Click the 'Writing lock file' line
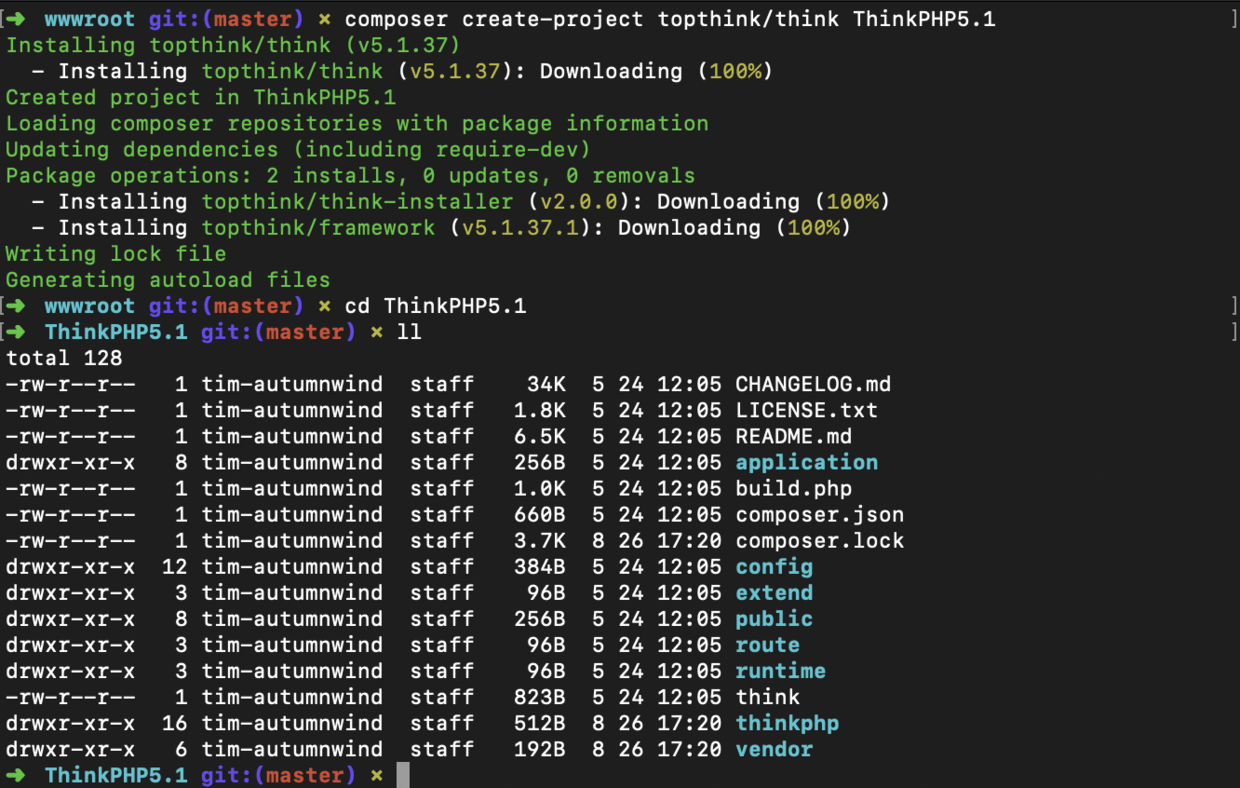 [116, 254]
